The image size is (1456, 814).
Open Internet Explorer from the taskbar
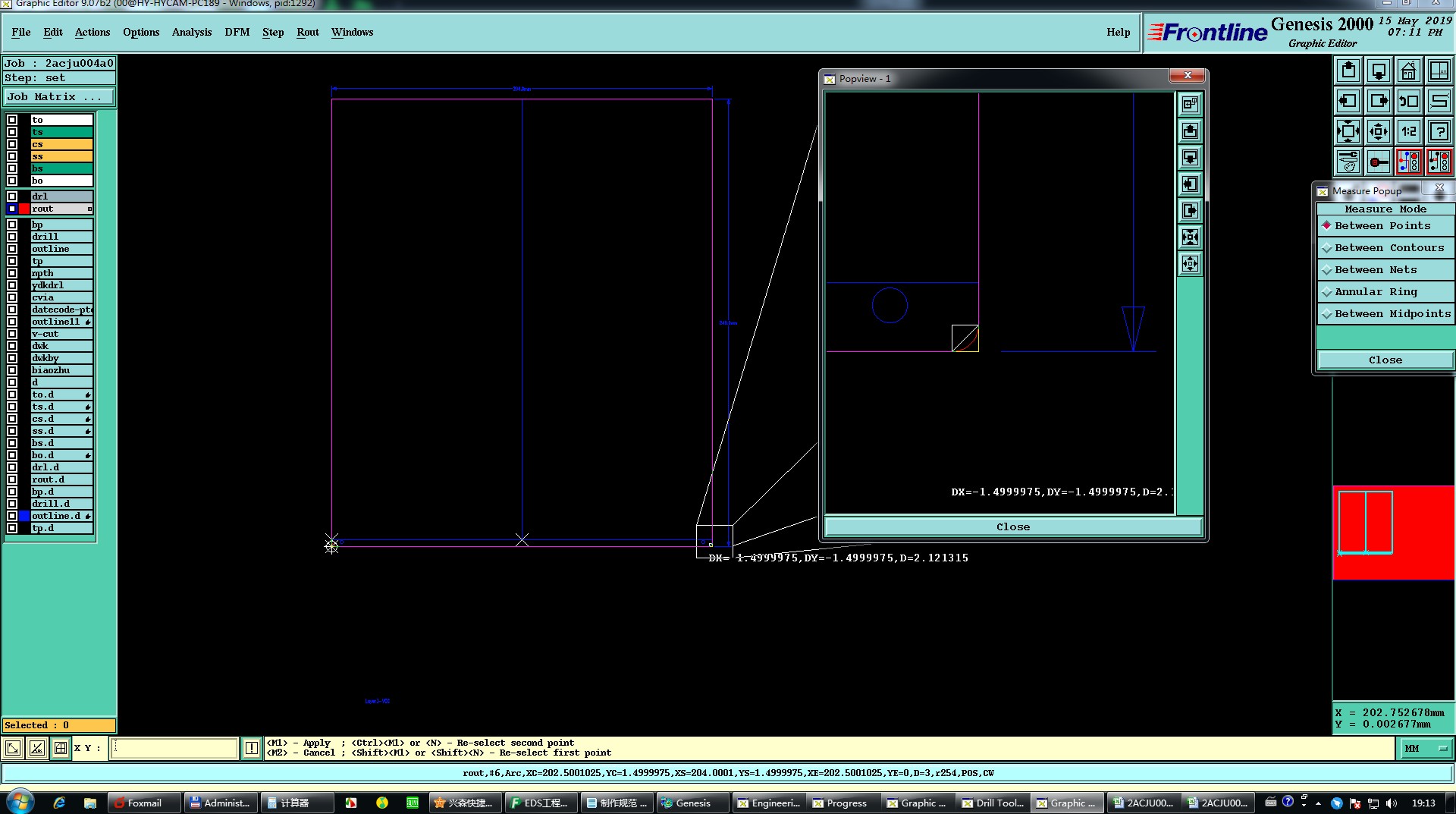pos(59,803)
